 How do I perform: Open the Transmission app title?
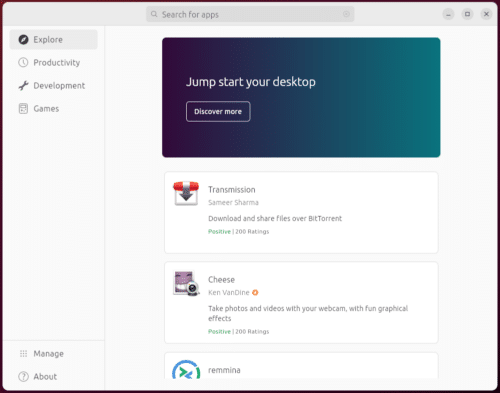(232, 190)
